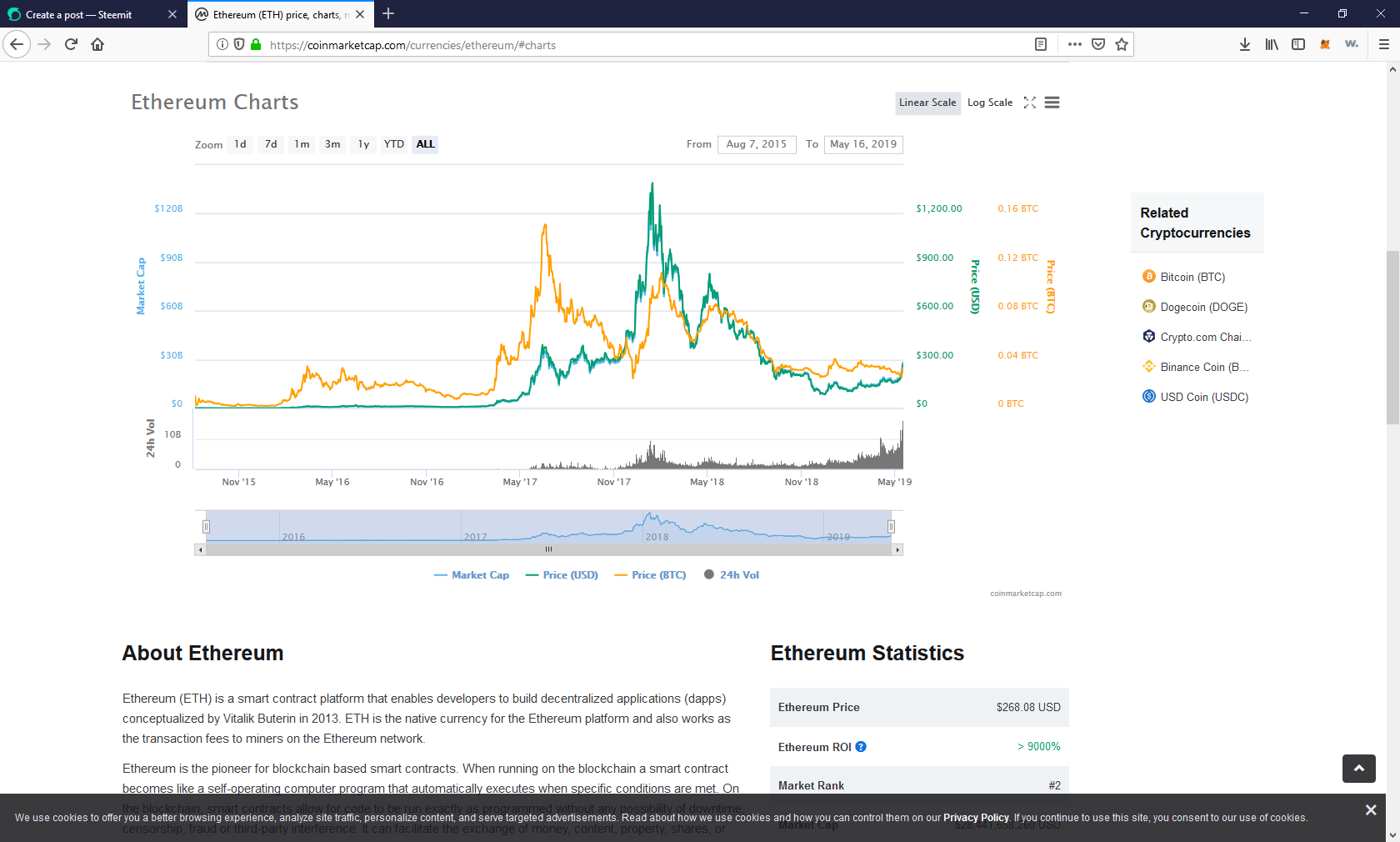This screenshot has width=1400, height=842.
Task: Click the Binance Coin icon
Action: 1149,367
